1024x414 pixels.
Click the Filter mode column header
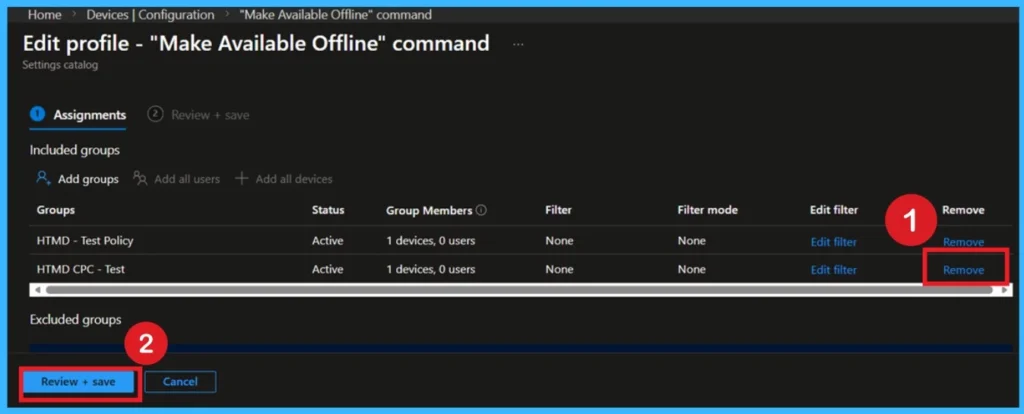coord(708,210)
